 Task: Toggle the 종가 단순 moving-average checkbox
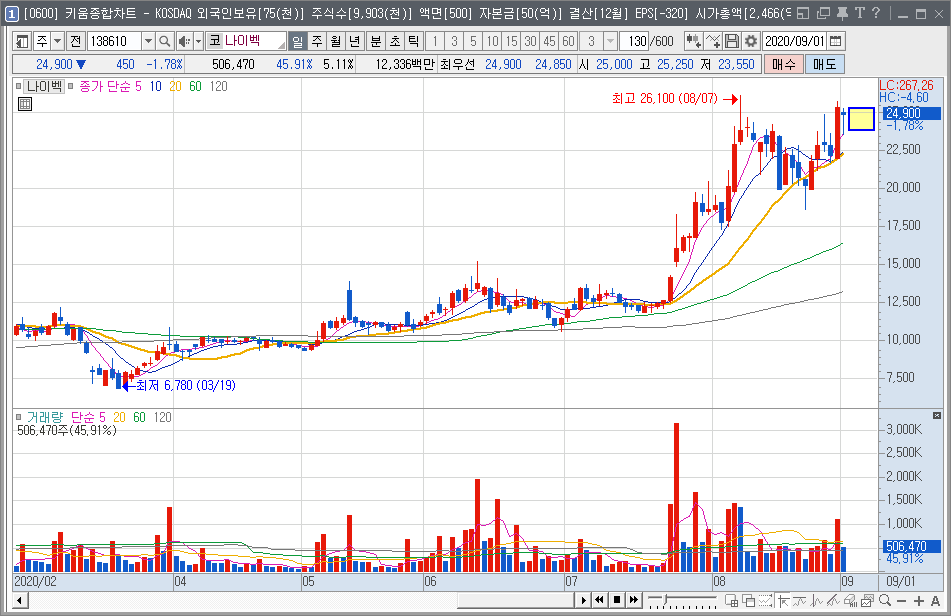(70, 87)
